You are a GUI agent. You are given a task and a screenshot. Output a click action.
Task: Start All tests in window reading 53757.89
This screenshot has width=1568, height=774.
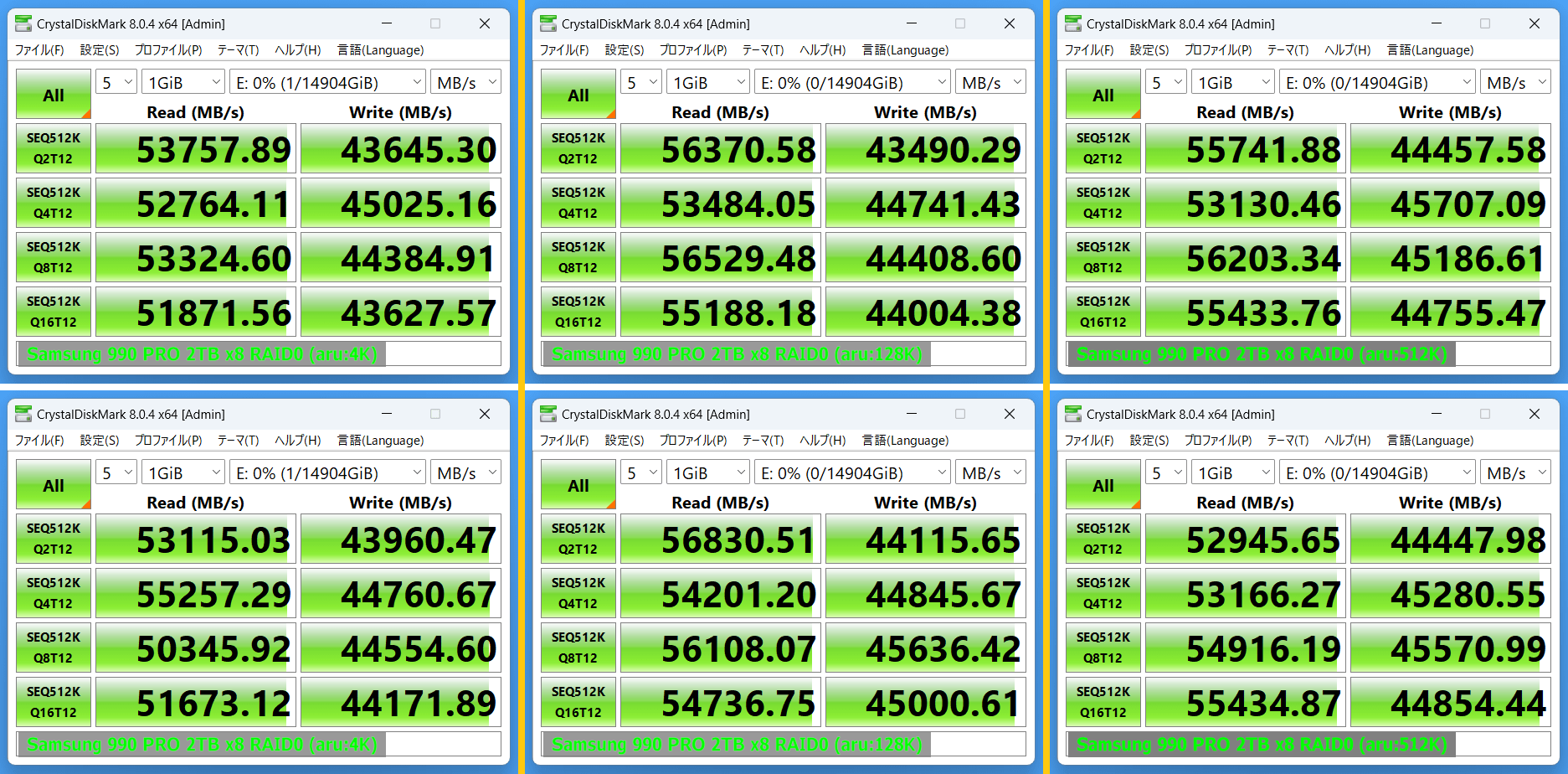[x=54, y=94]
